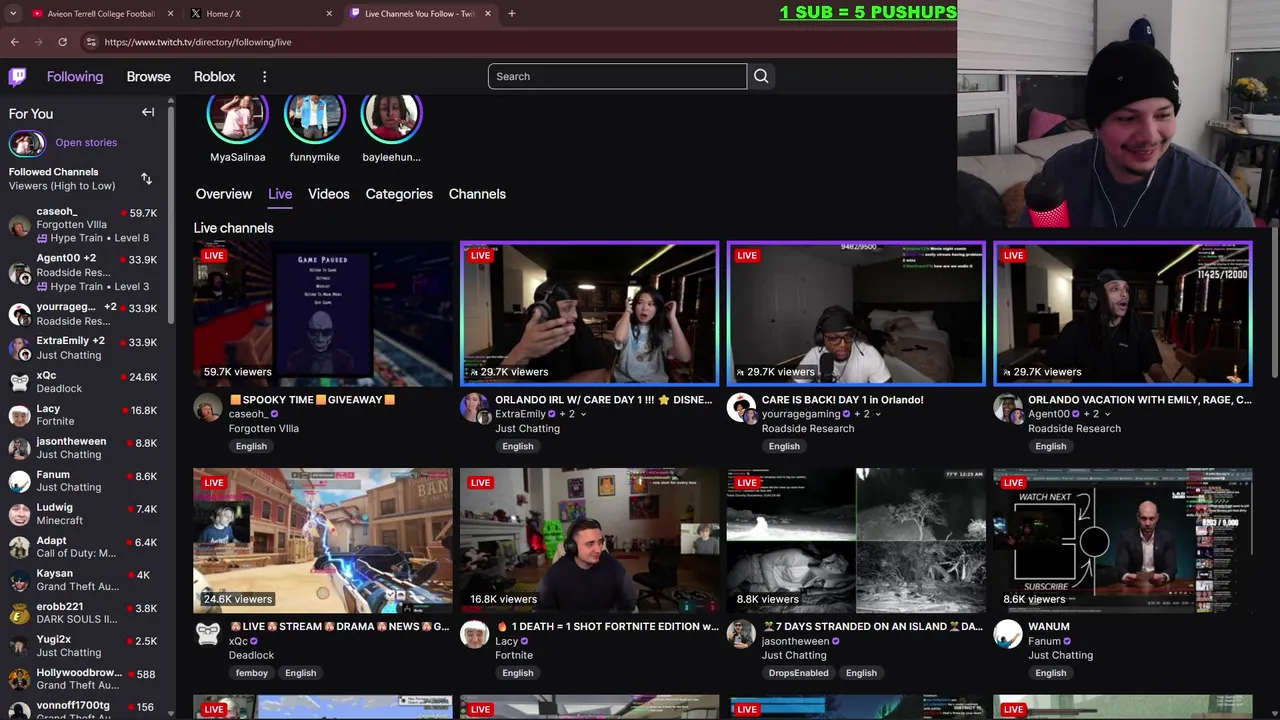Open a new browser tab
The height and width of the screenshot is (720, 1280).
click(x=511, y=14)
